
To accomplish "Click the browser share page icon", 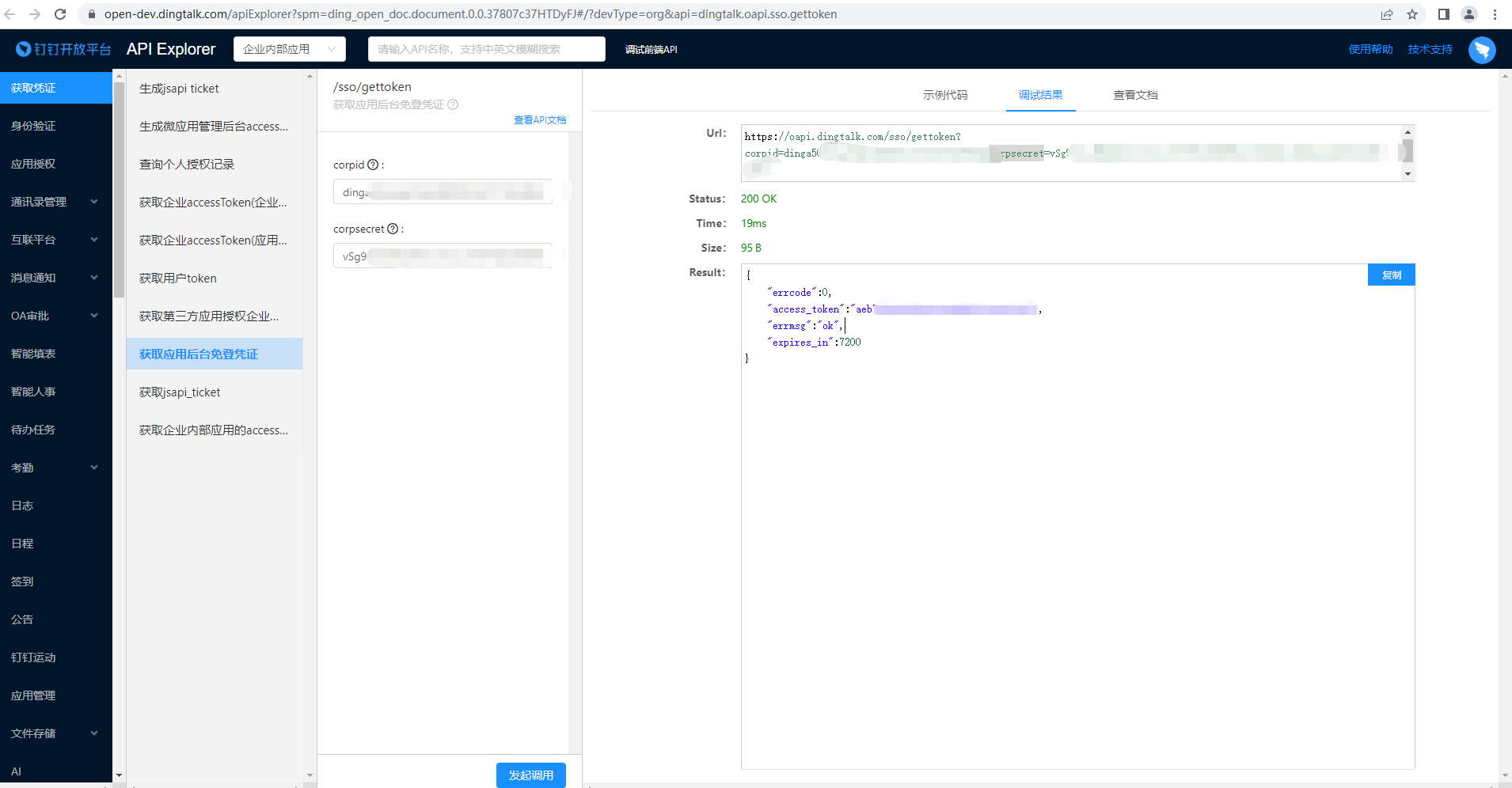I will (x=1387, y=14).
